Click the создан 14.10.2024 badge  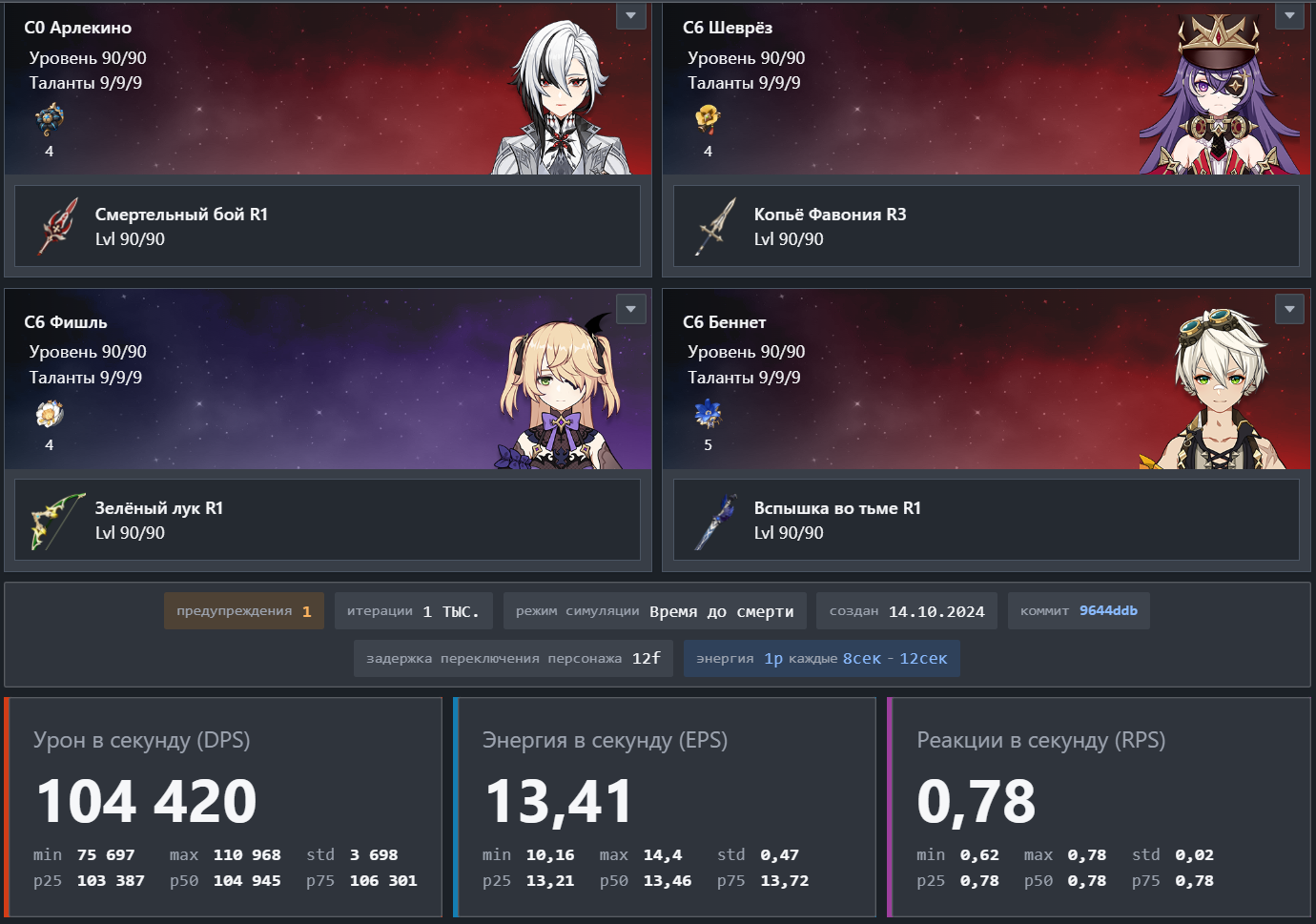pyautogui.click(x=907, y=611)
